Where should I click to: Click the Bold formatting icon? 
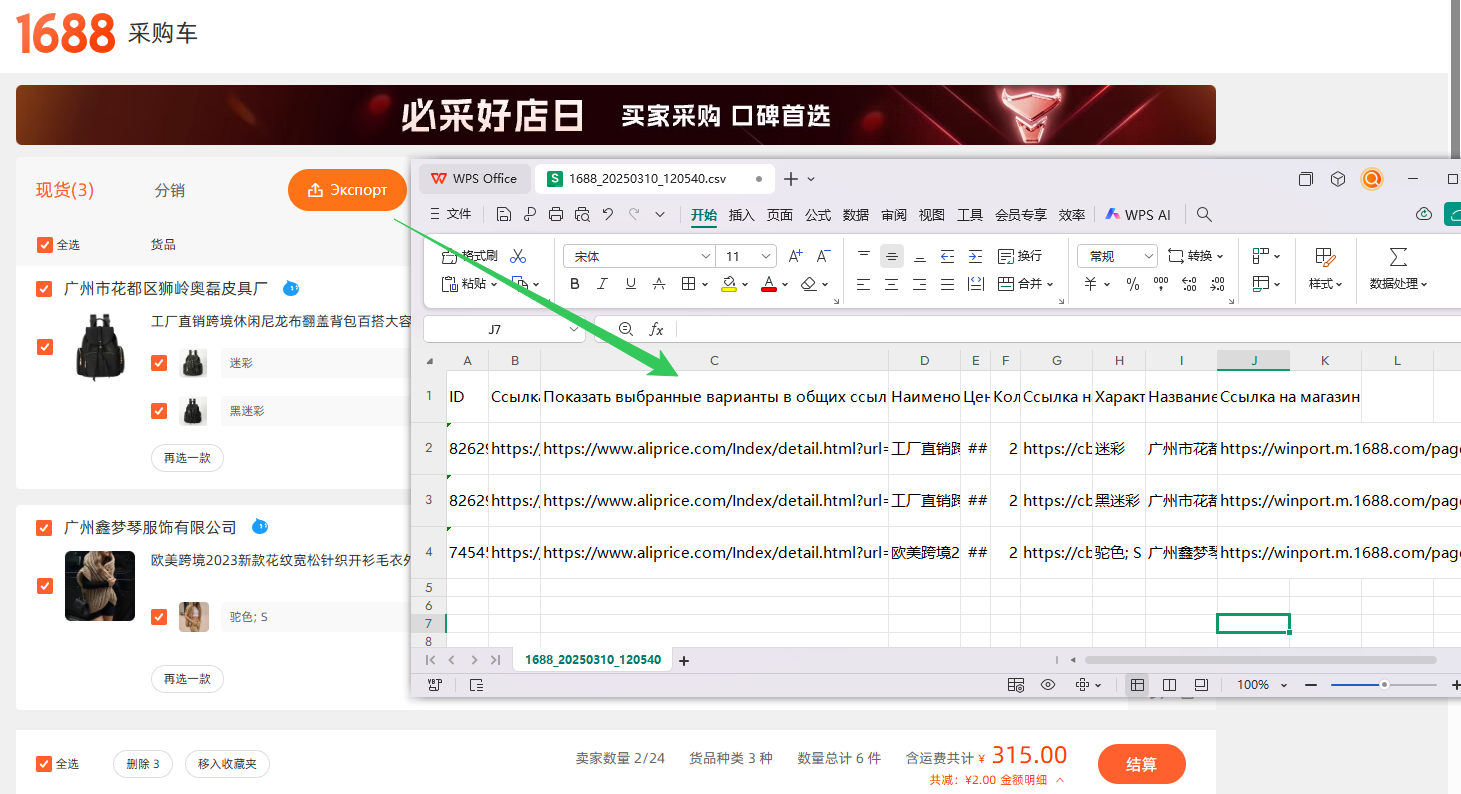coord(575,284)
